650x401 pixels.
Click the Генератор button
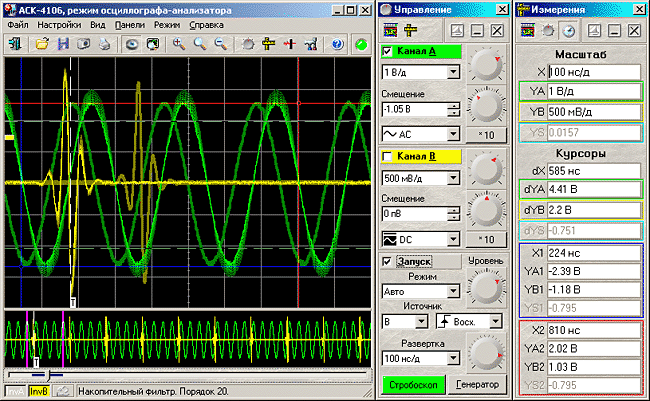coord(475,383)
